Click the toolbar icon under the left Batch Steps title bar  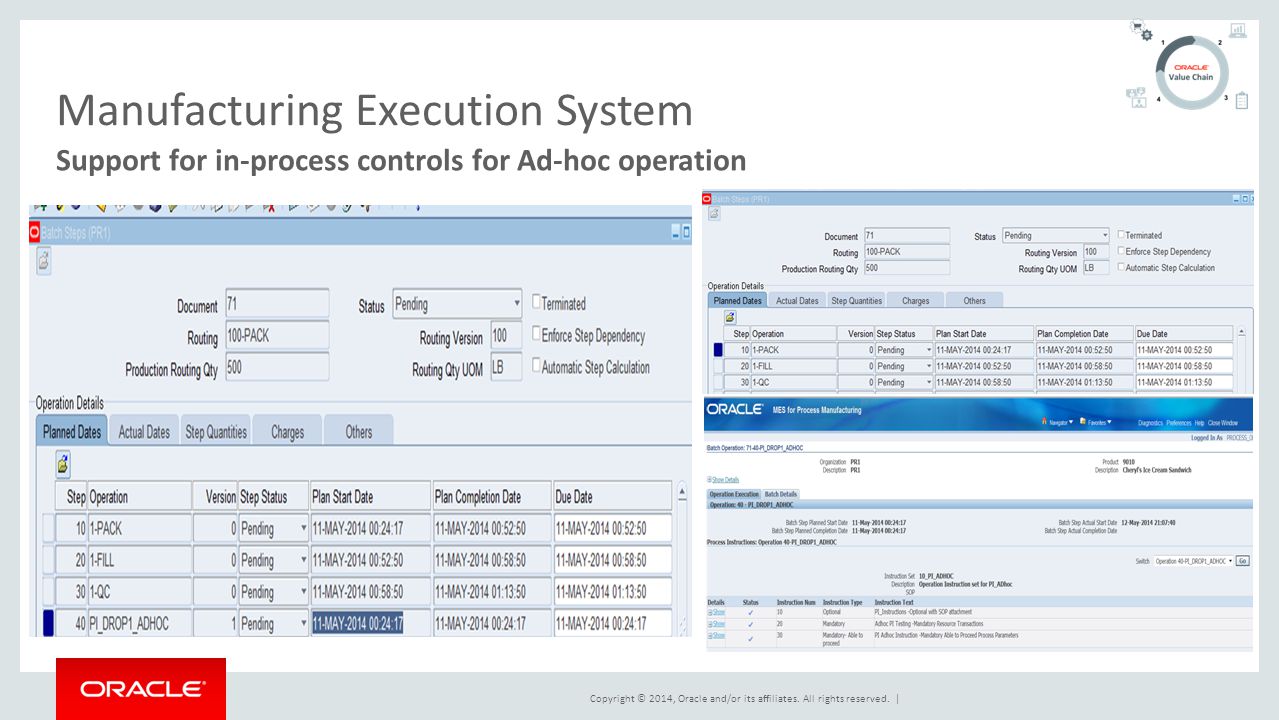(44, 262)
